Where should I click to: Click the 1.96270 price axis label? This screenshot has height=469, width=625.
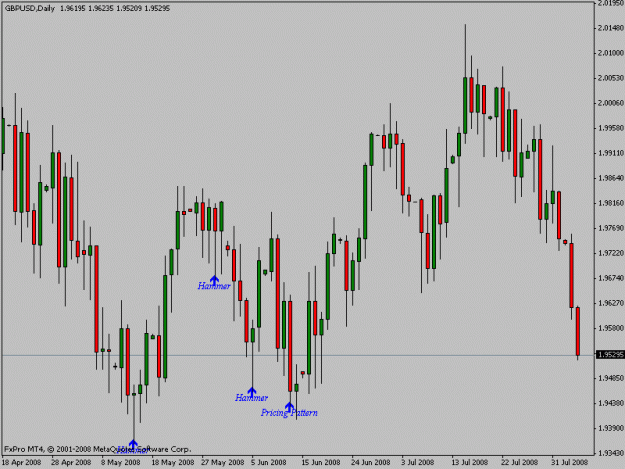610,303
